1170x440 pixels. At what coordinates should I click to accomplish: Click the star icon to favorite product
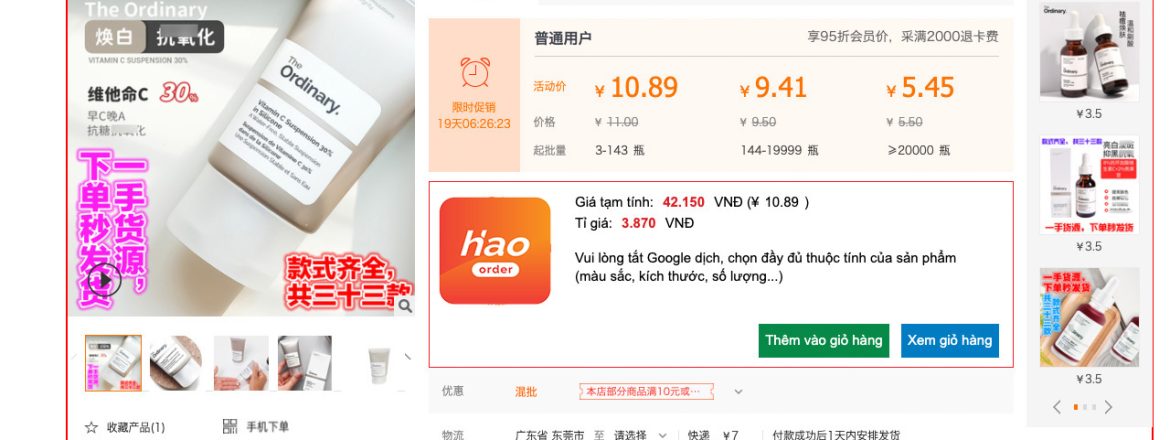[x=91, y=427]
